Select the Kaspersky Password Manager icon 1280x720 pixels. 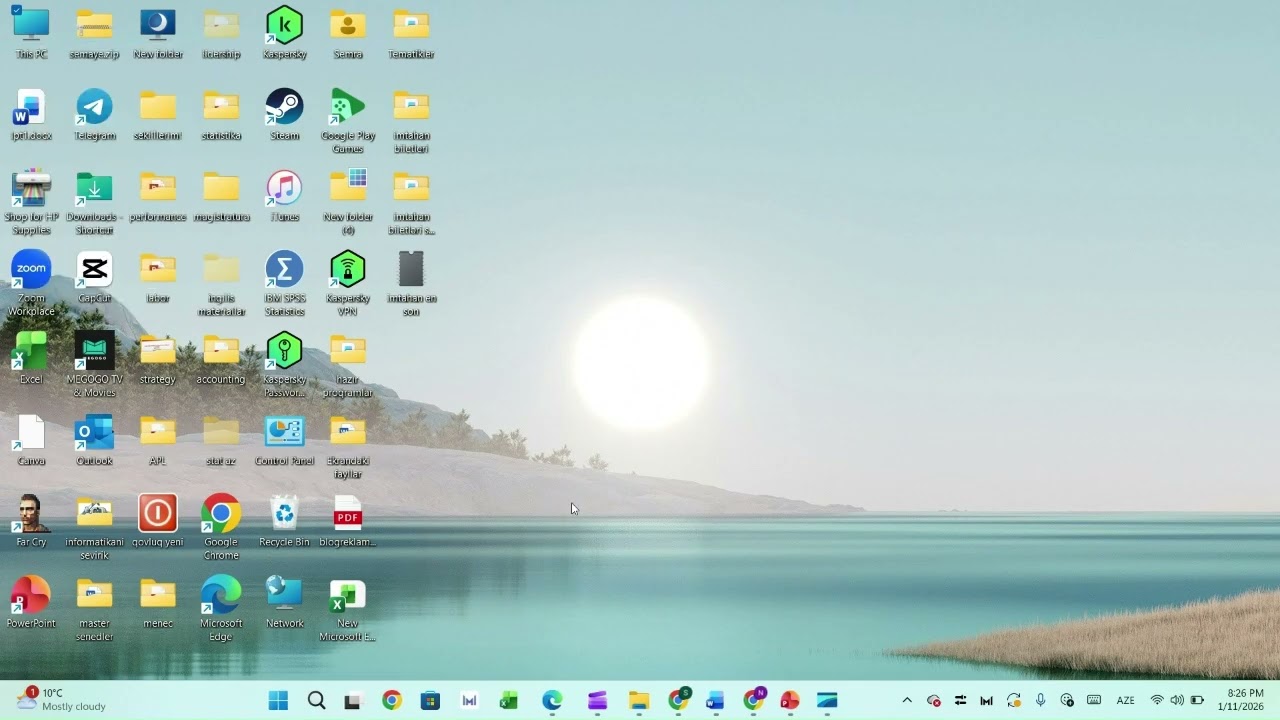pos(284,365)
